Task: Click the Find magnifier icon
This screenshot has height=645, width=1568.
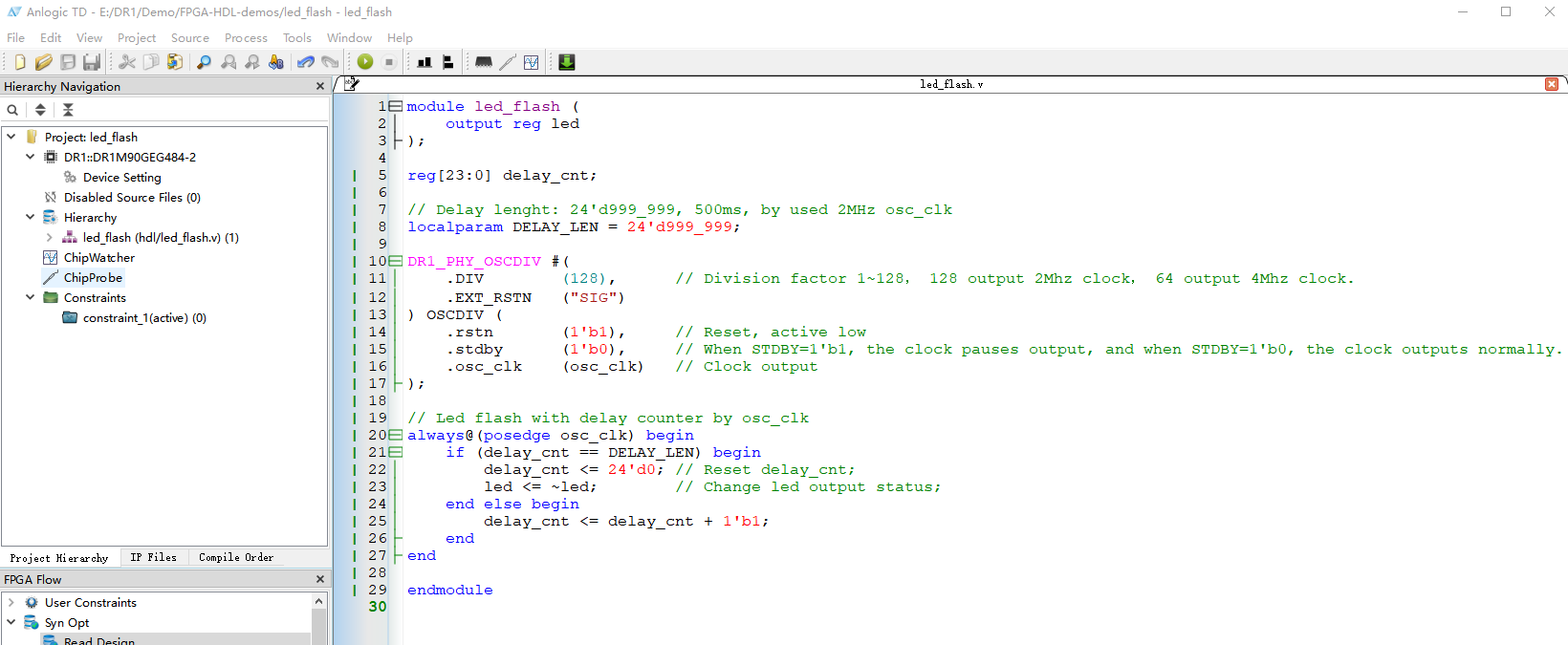Action: click(x=204, y=62)
